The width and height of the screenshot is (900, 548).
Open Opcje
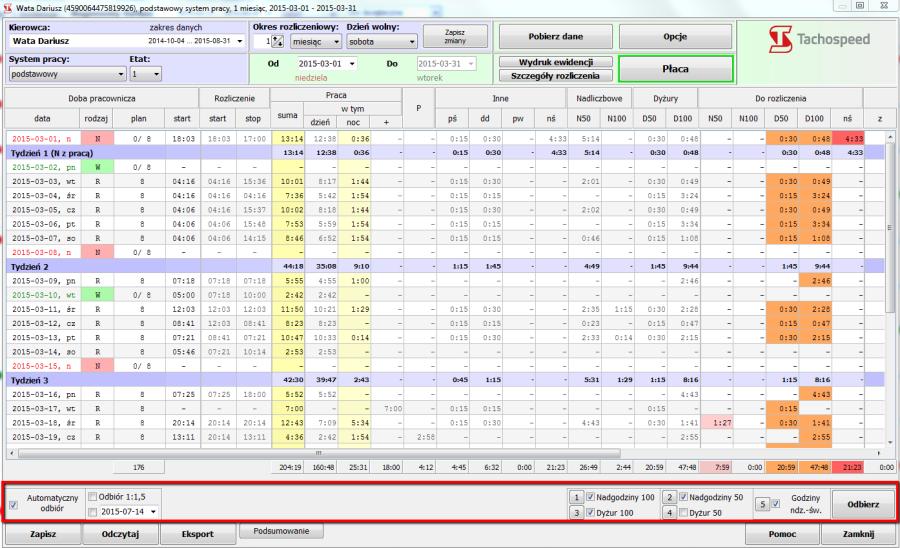tap(675, 37)
